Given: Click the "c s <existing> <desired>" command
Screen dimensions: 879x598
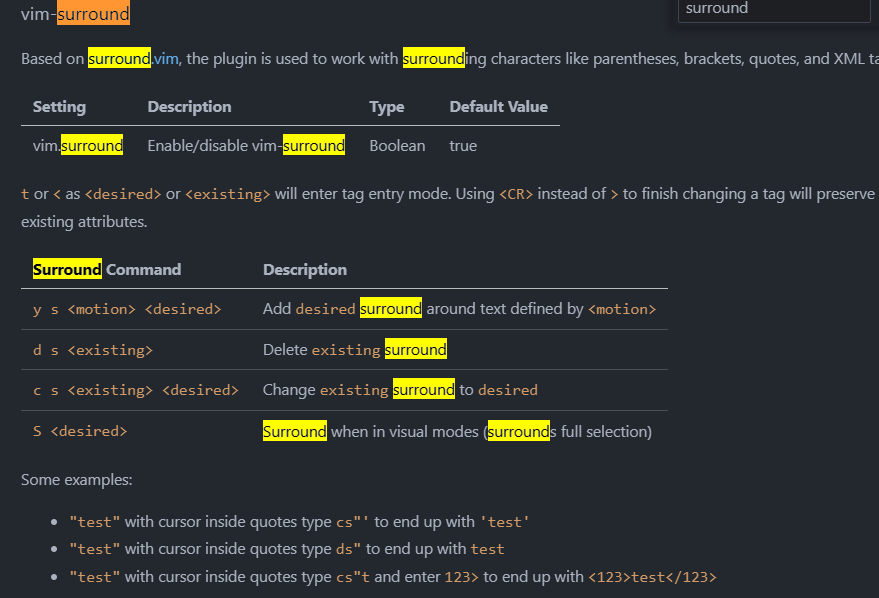Looking at the screenshot, I should (136, 390).
